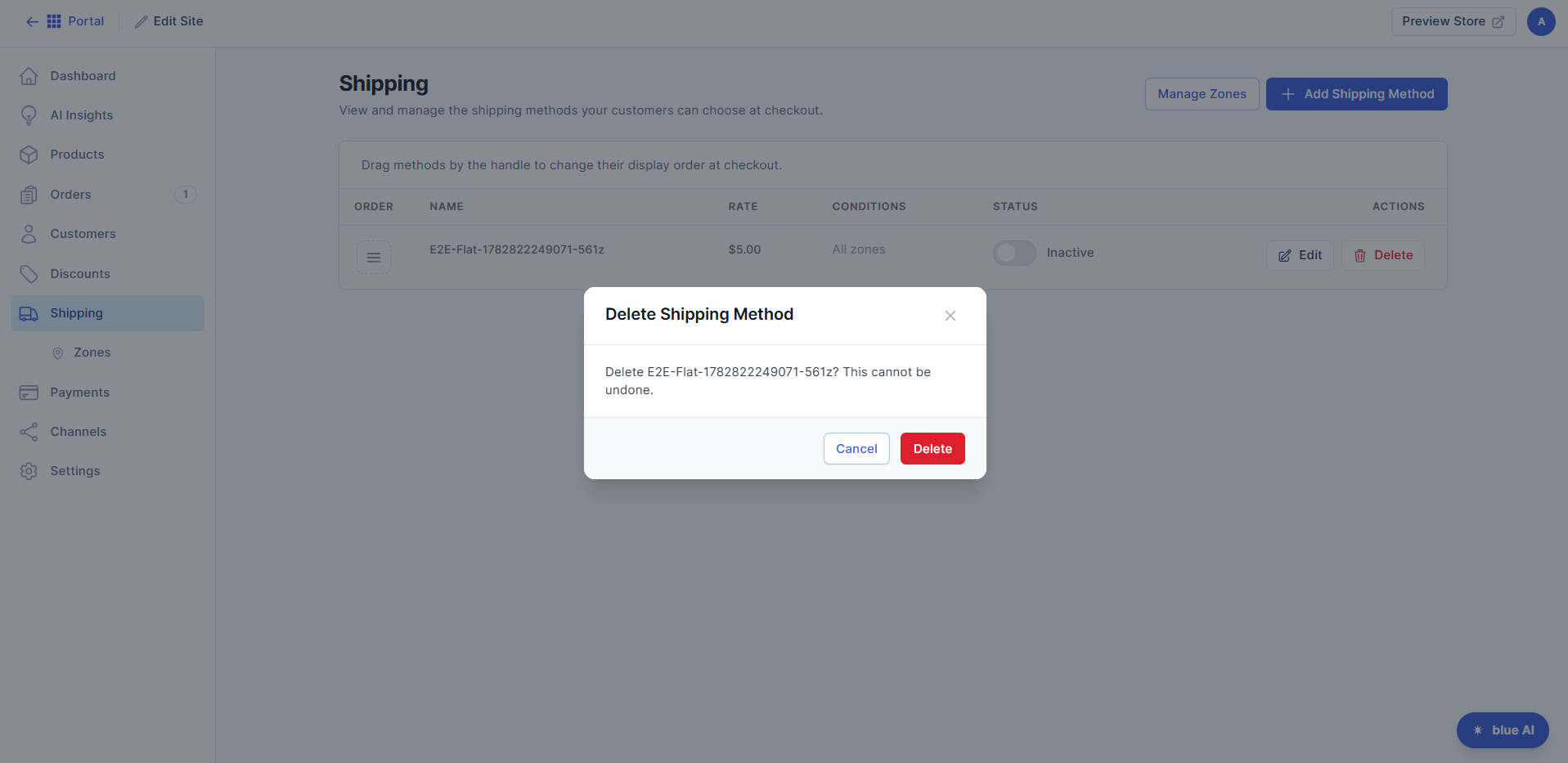
Task: Close the Delete Shipping Method dialog
Action: coord(950,316)
